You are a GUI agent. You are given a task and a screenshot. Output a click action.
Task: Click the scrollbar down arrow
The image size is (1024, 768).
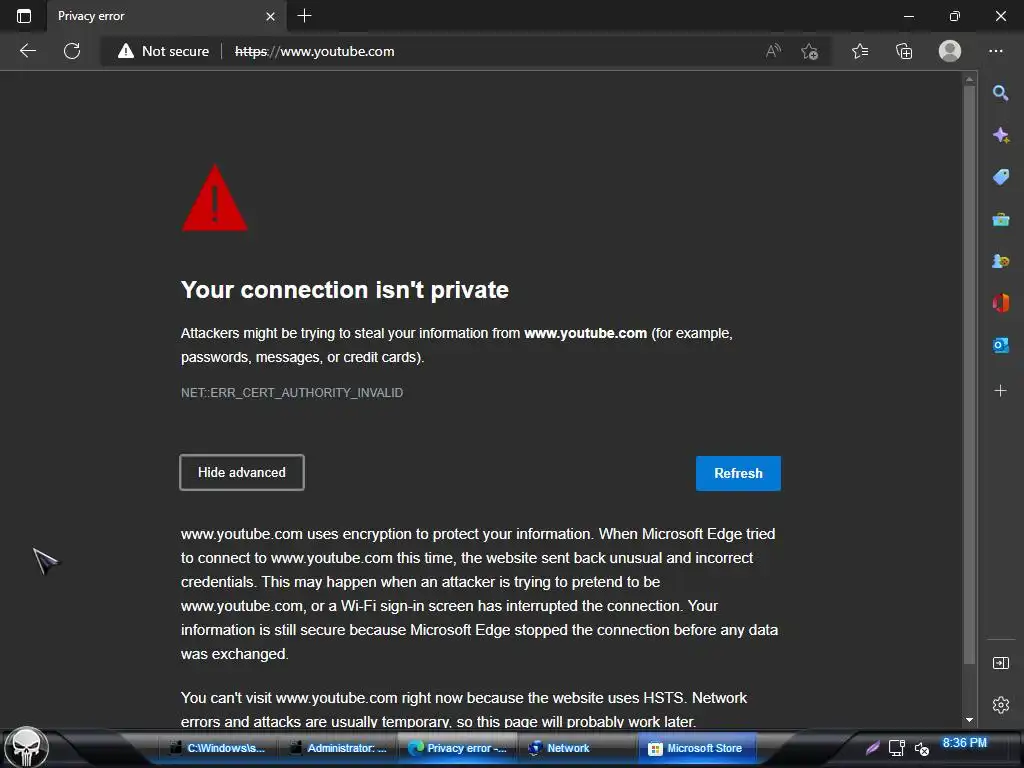[969, 720]
